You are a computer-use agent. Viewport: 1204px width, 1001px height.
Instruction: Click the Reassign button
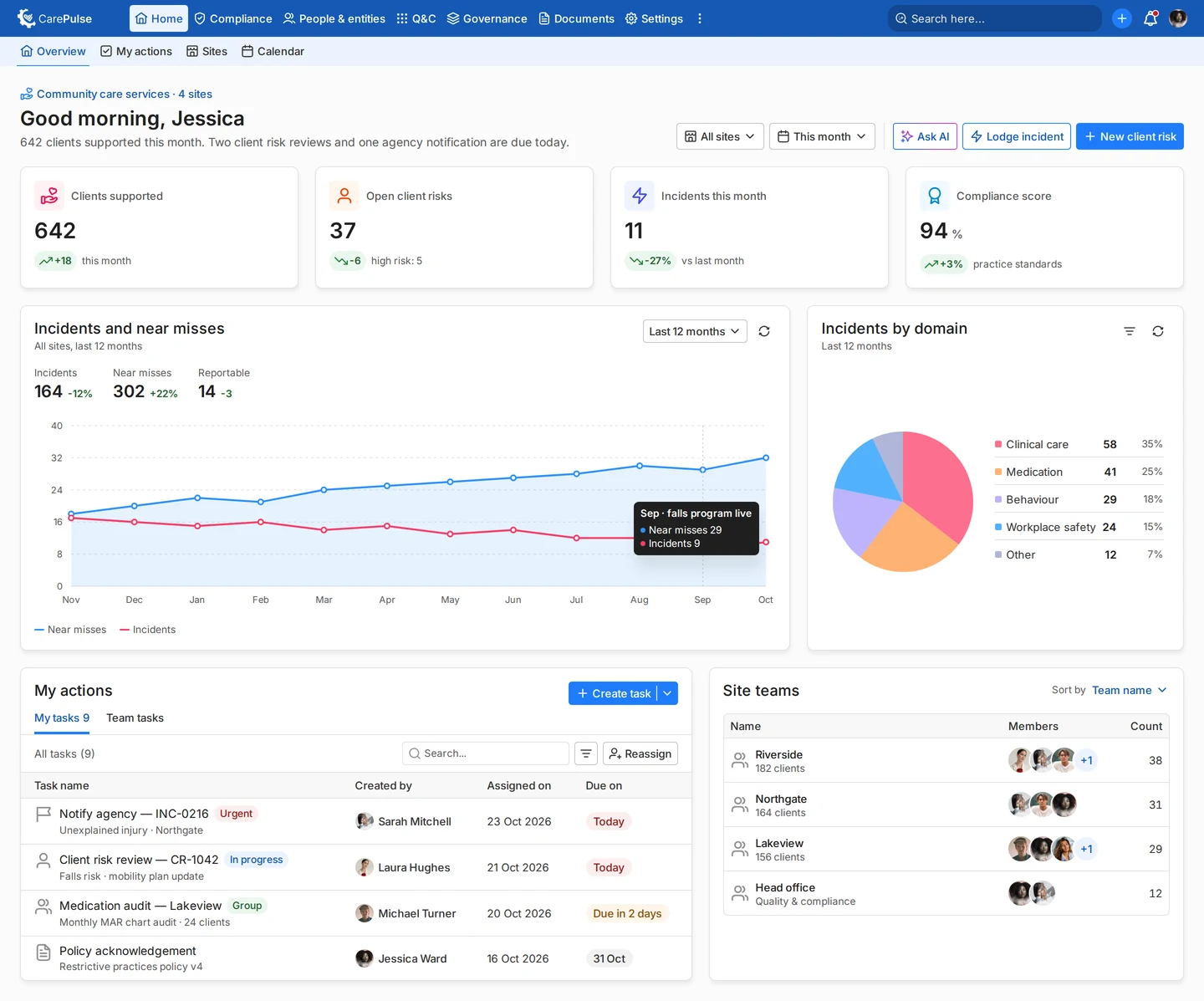[x=640, y=753]
